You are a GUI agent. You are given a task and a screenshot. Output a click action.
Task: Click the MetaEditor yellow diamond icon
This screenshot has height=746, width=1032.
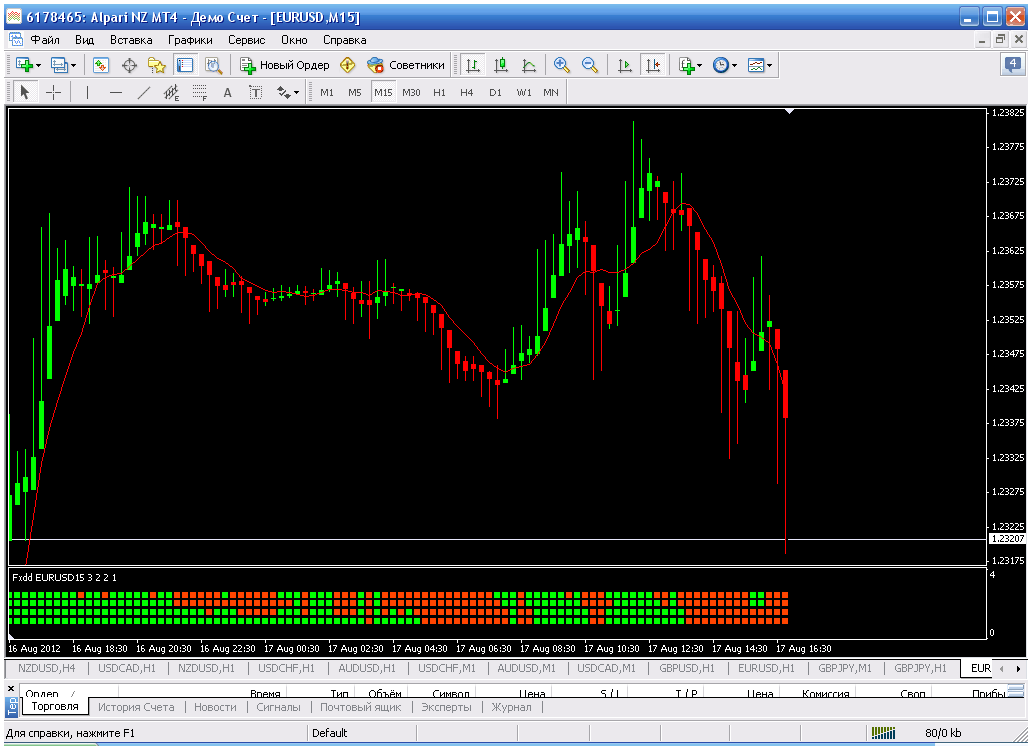348,65
